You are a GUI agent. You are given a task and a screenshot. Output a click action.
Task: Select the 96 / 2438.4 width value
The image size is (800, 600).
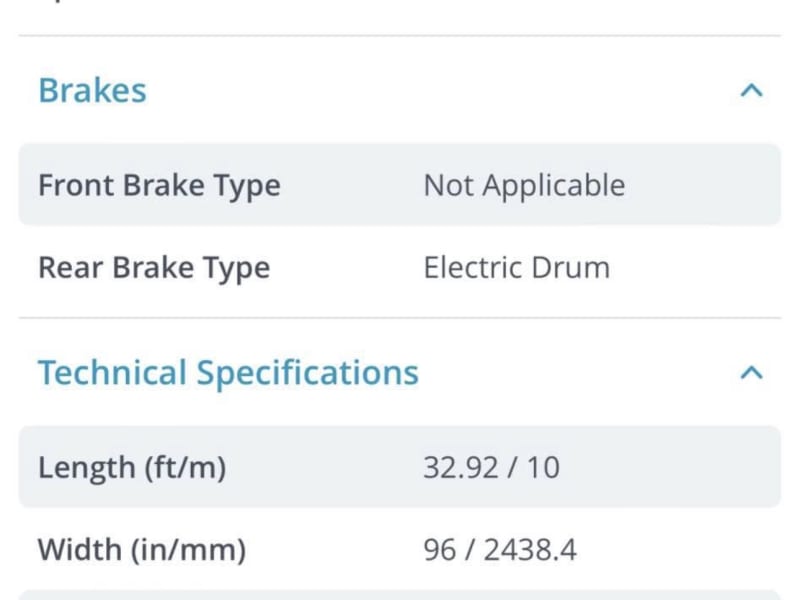click(x=500, y=550)
